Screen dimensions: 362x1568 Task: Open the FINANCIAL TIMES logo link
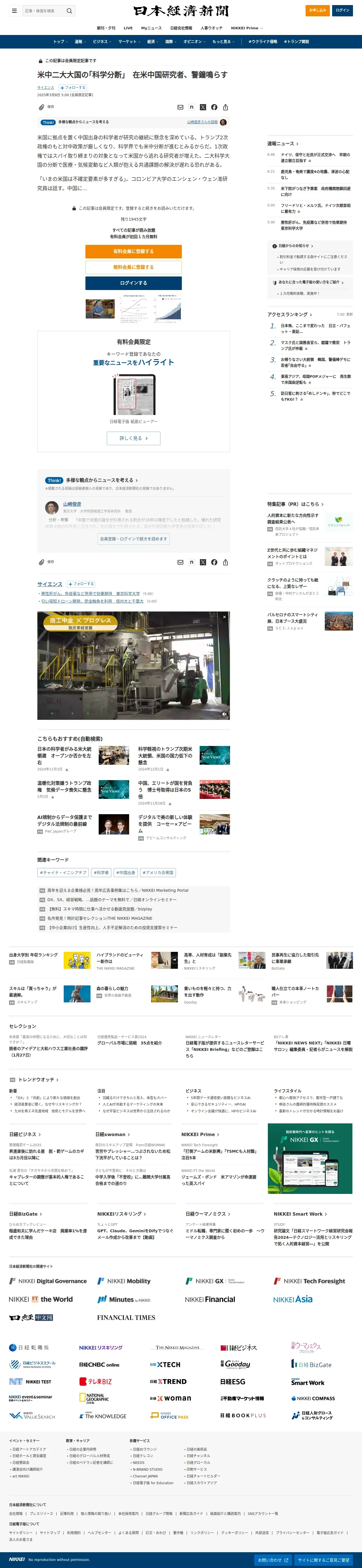point(126,1317)
